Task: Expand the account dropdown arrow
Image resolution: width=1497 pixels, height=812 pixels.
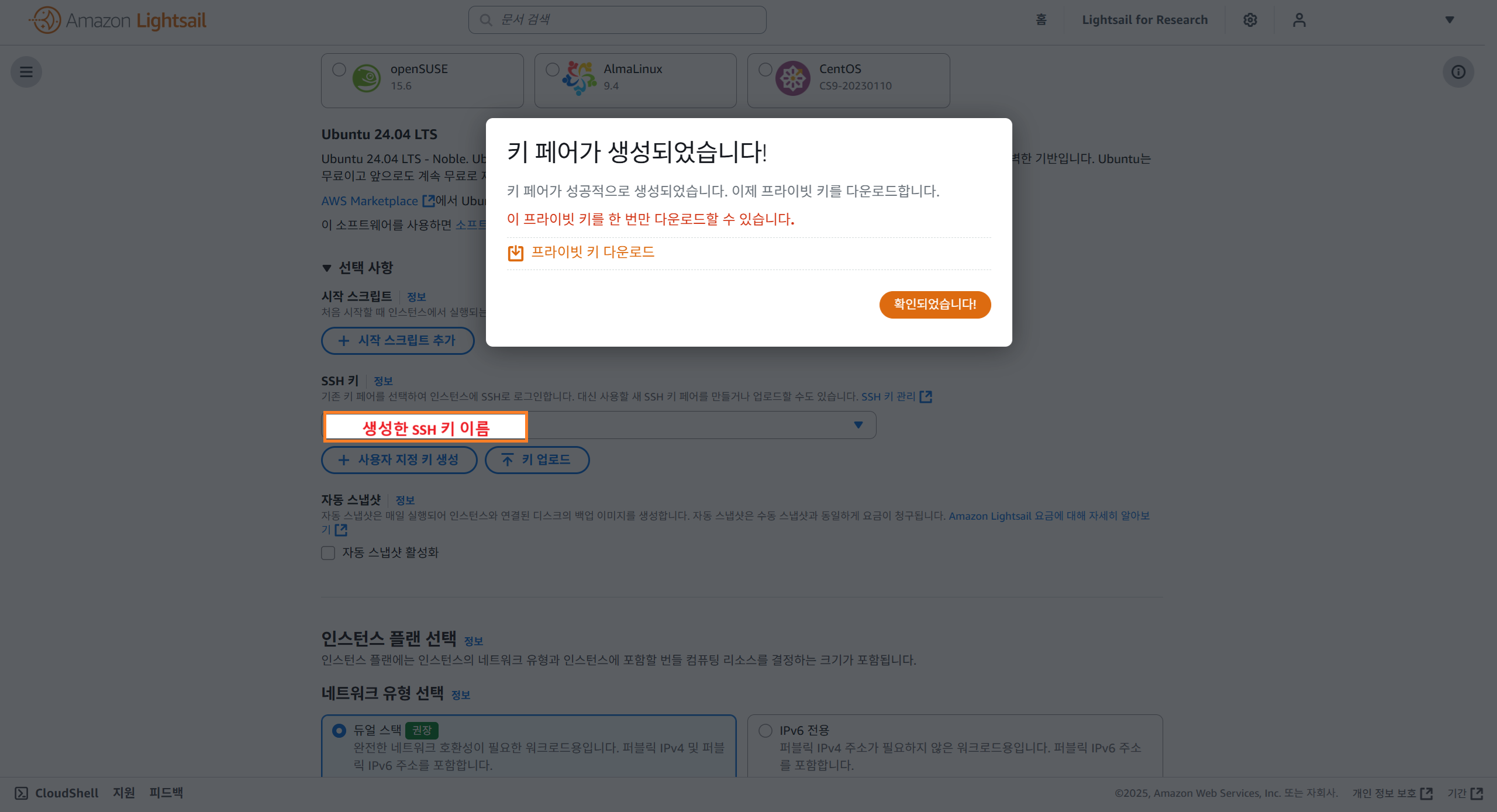Action: 1450,20
